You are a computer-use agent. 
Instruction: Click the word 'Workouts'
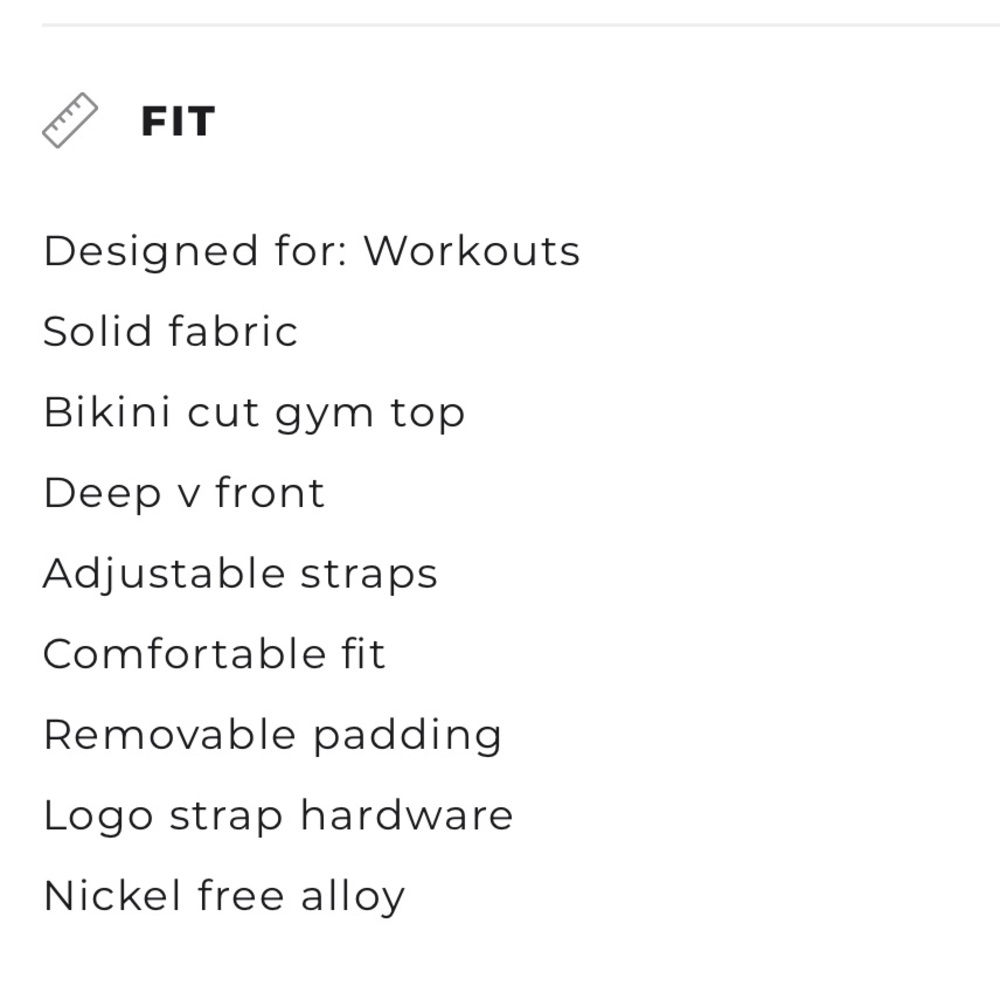[472, 250]
